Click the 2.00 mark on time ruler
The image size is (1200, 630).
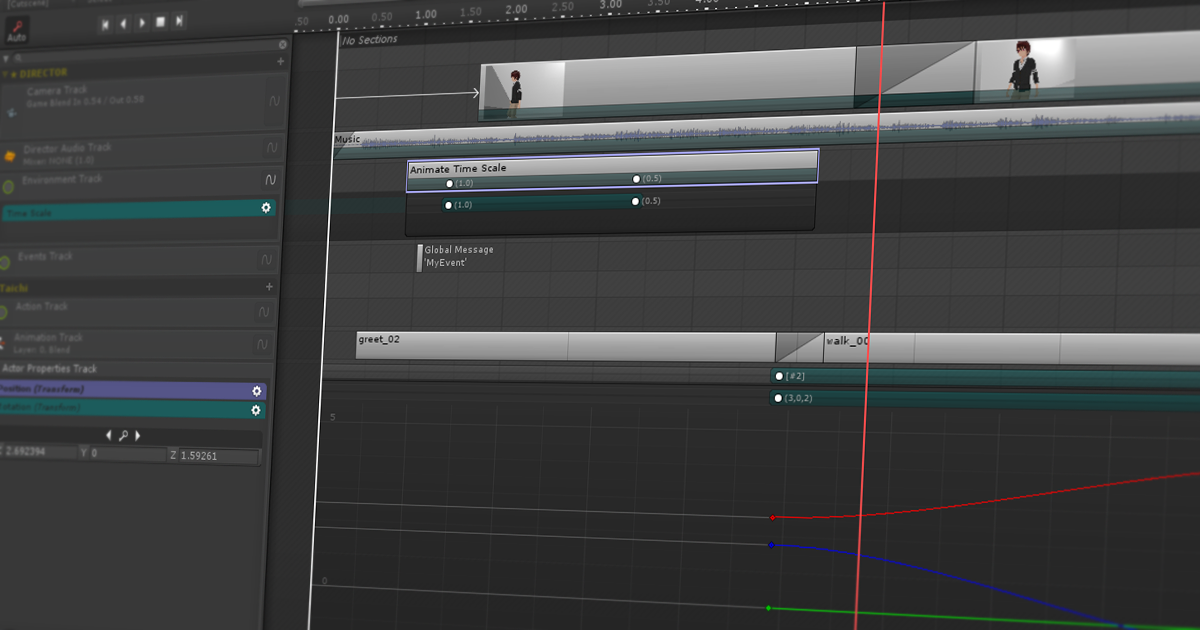click(516, 9)
